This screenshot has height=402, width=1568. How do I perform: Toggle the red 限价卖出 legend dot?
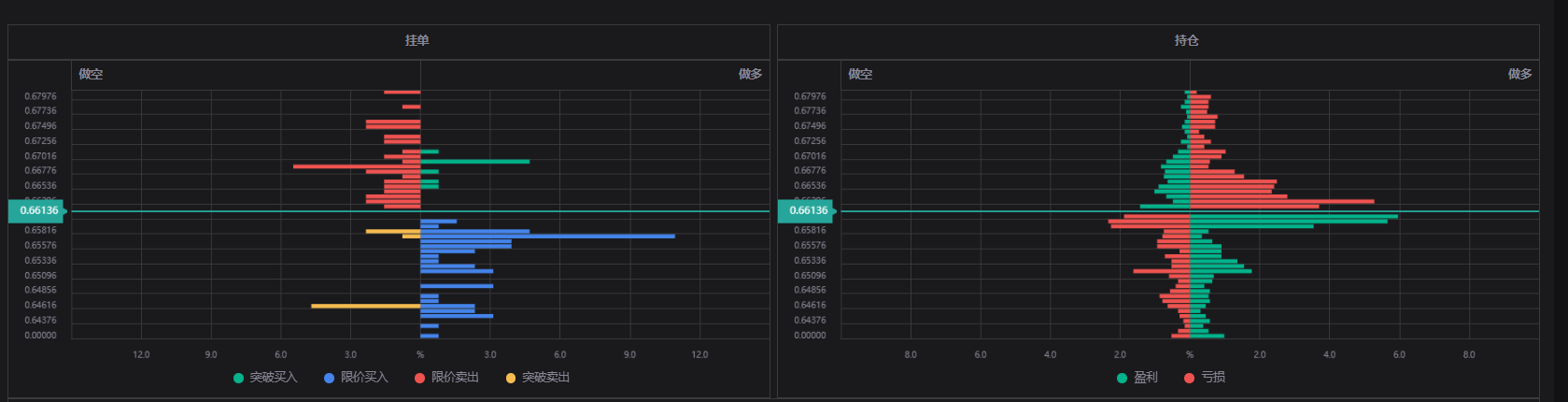click(419, 378)
